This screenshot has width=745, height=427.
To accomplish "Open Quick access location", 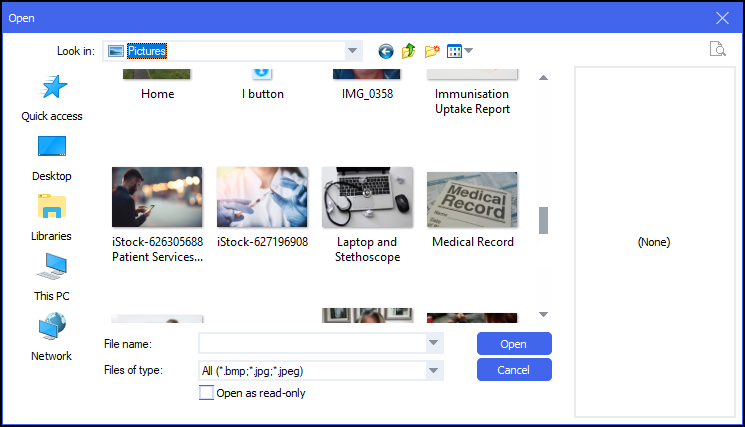I will (52, 97).
